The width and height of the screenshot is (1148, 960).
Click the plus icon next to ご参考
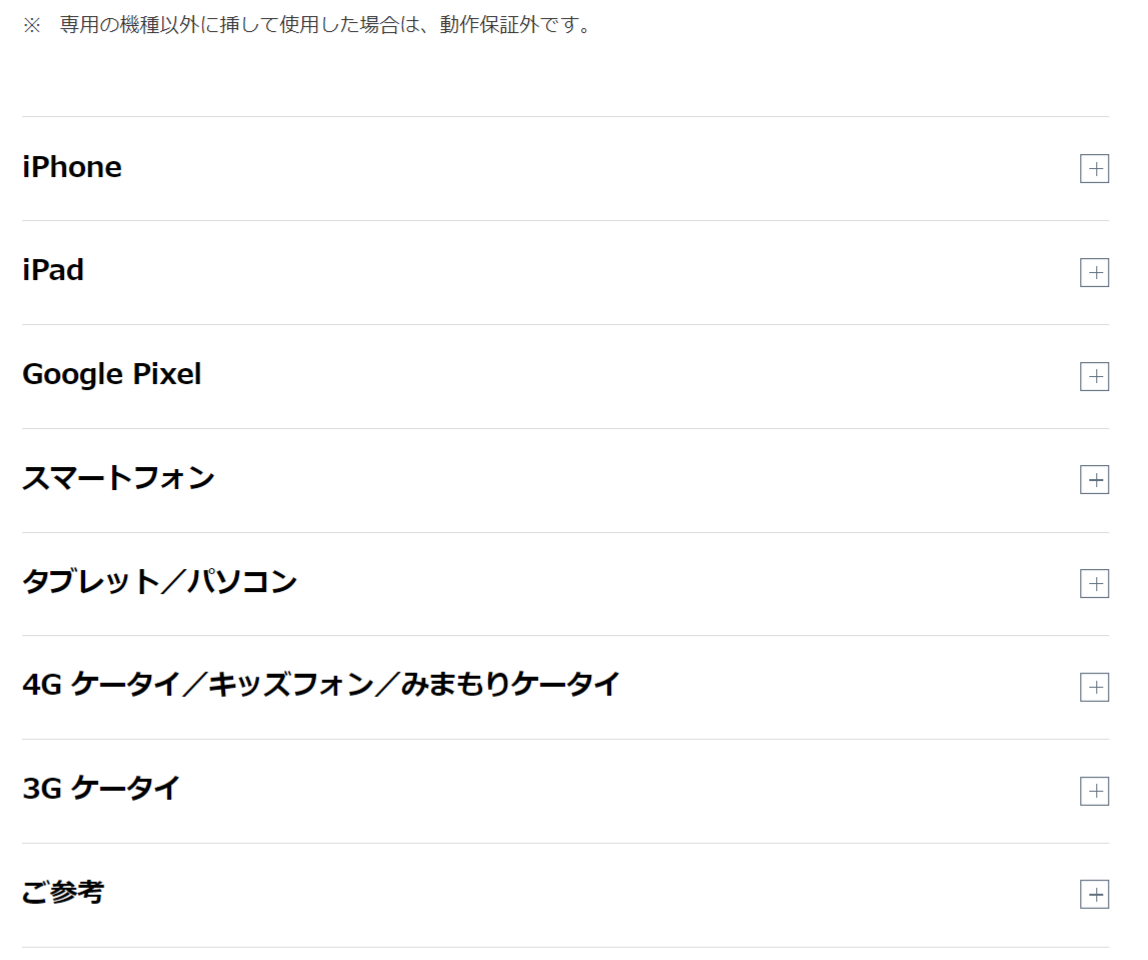1094,895
